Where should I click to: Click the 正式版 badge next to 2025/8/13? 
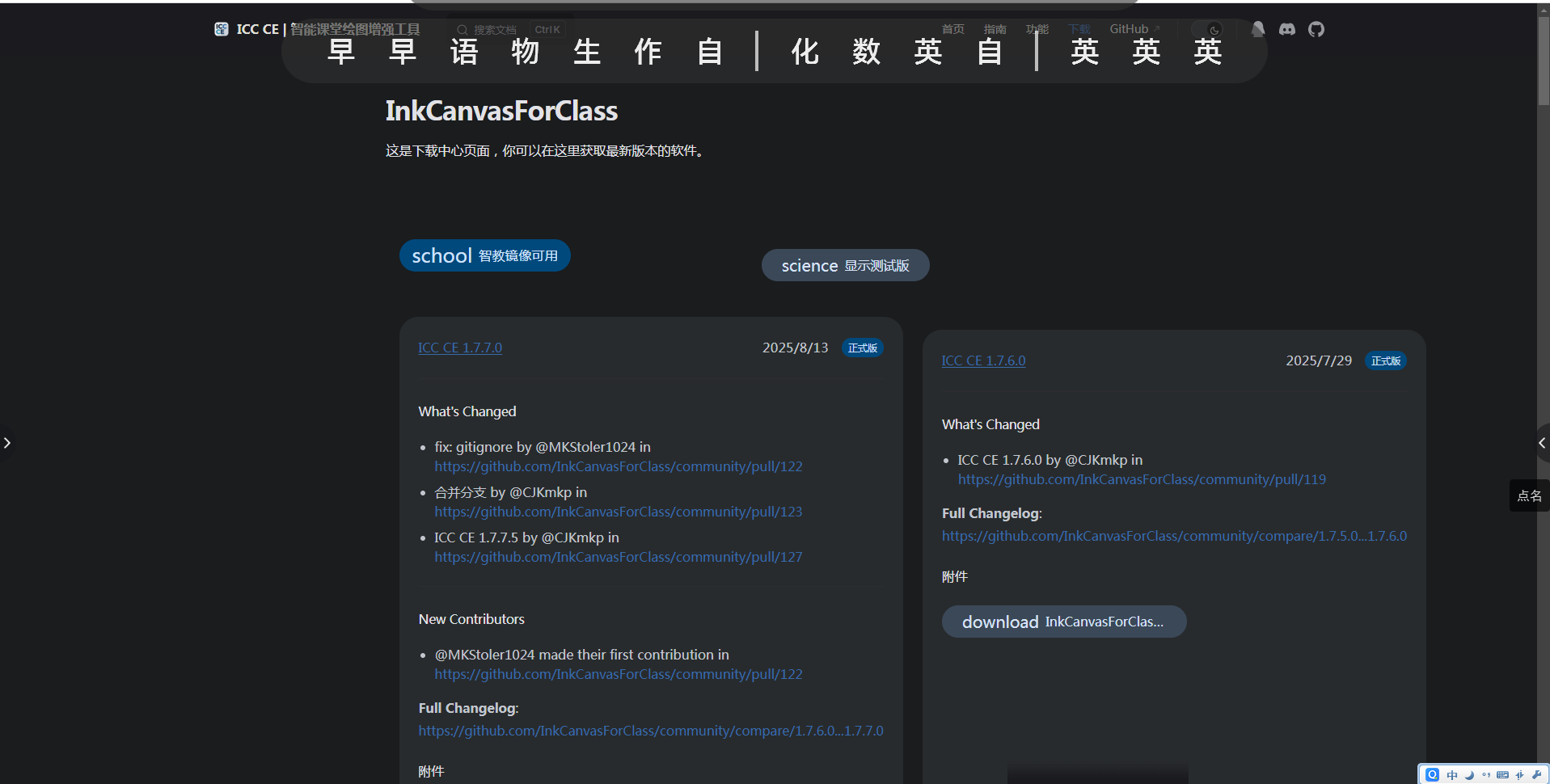coord(863,348)
